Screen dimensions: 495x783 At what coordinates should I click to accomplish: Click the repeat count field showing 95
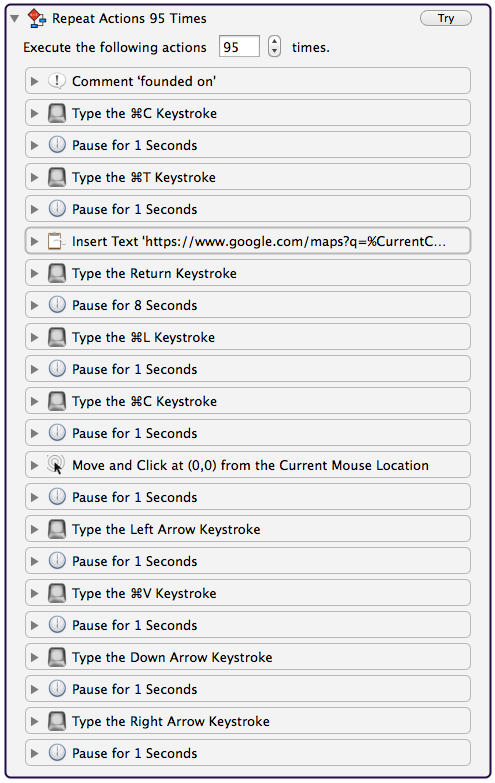(239, 47)
